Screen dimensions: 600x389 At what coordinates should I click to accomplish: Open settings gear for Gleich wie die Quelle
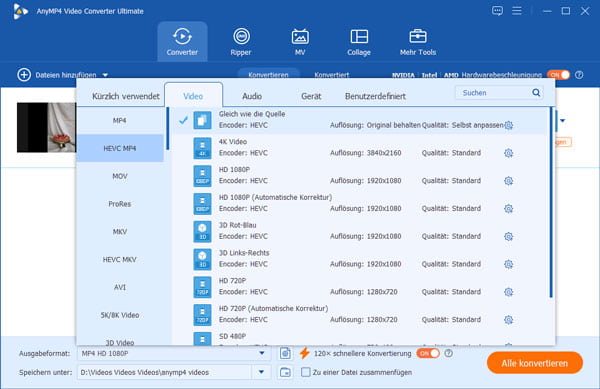tap(509, 125)
